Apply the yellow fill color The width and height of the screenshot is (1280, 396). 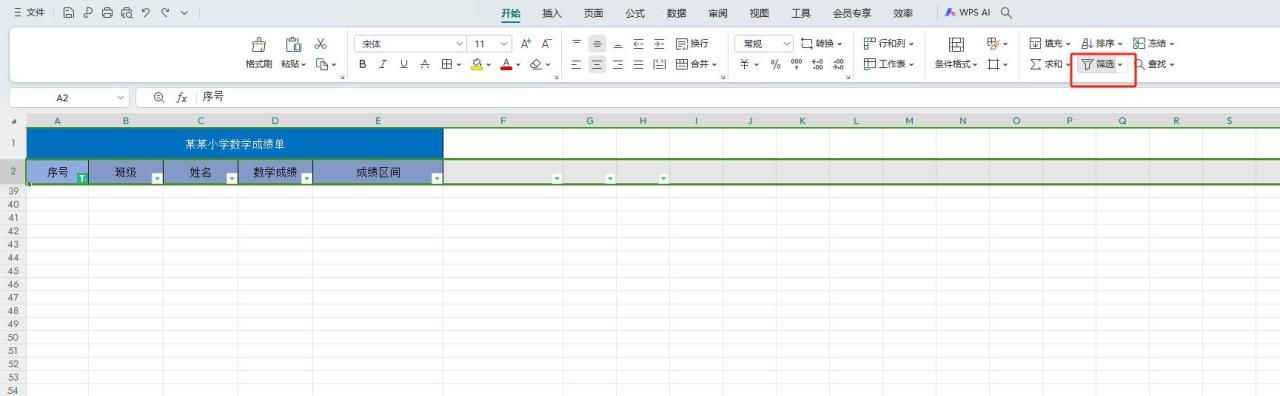click(x=478, y=64)
